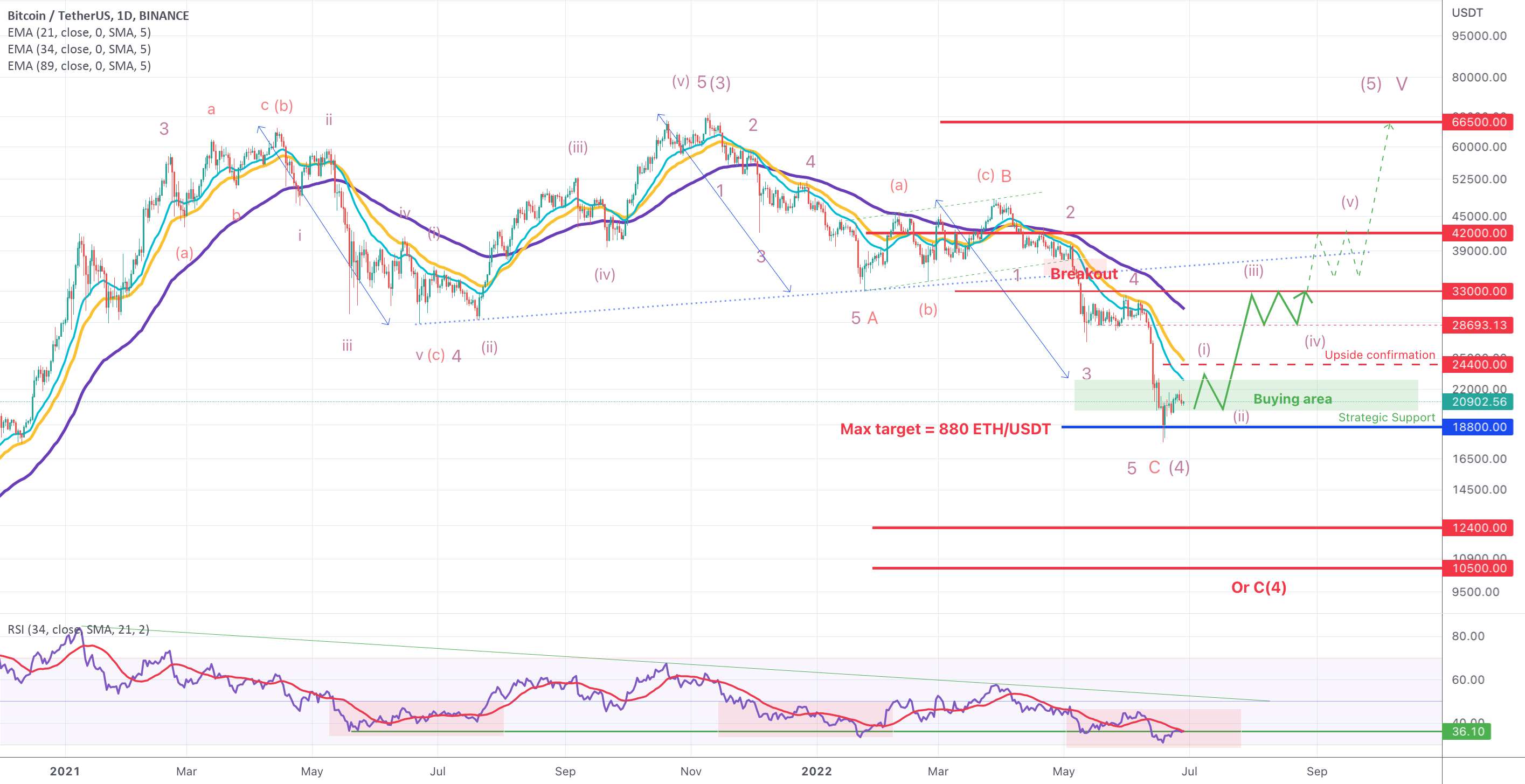
Task: Select 'Max target = 880 ETH/USDT' text
Action: [945, 429]
